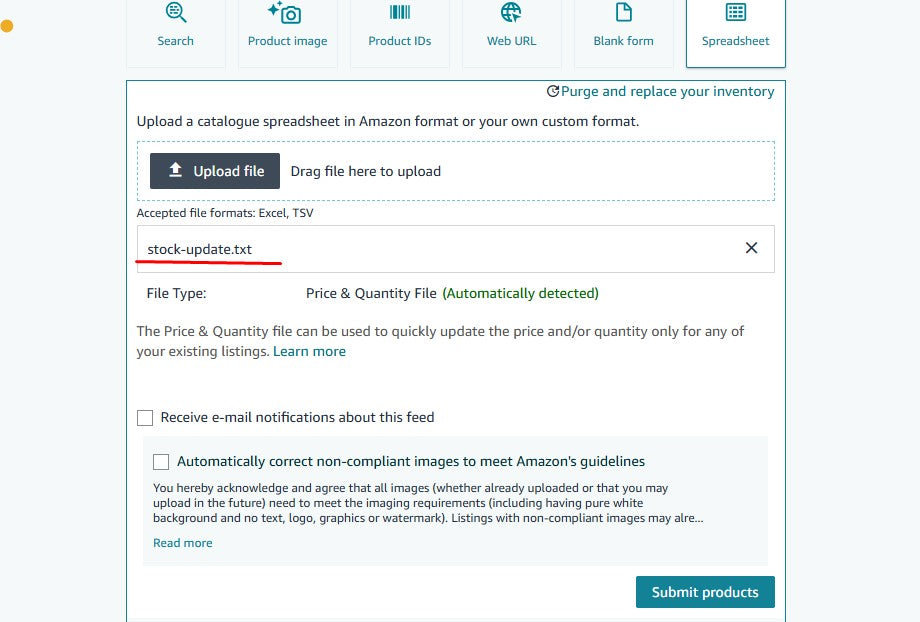Click the blank page form icon
Image resolution: width=920 pixels, height=622 pixels.
tap(624, 12)
